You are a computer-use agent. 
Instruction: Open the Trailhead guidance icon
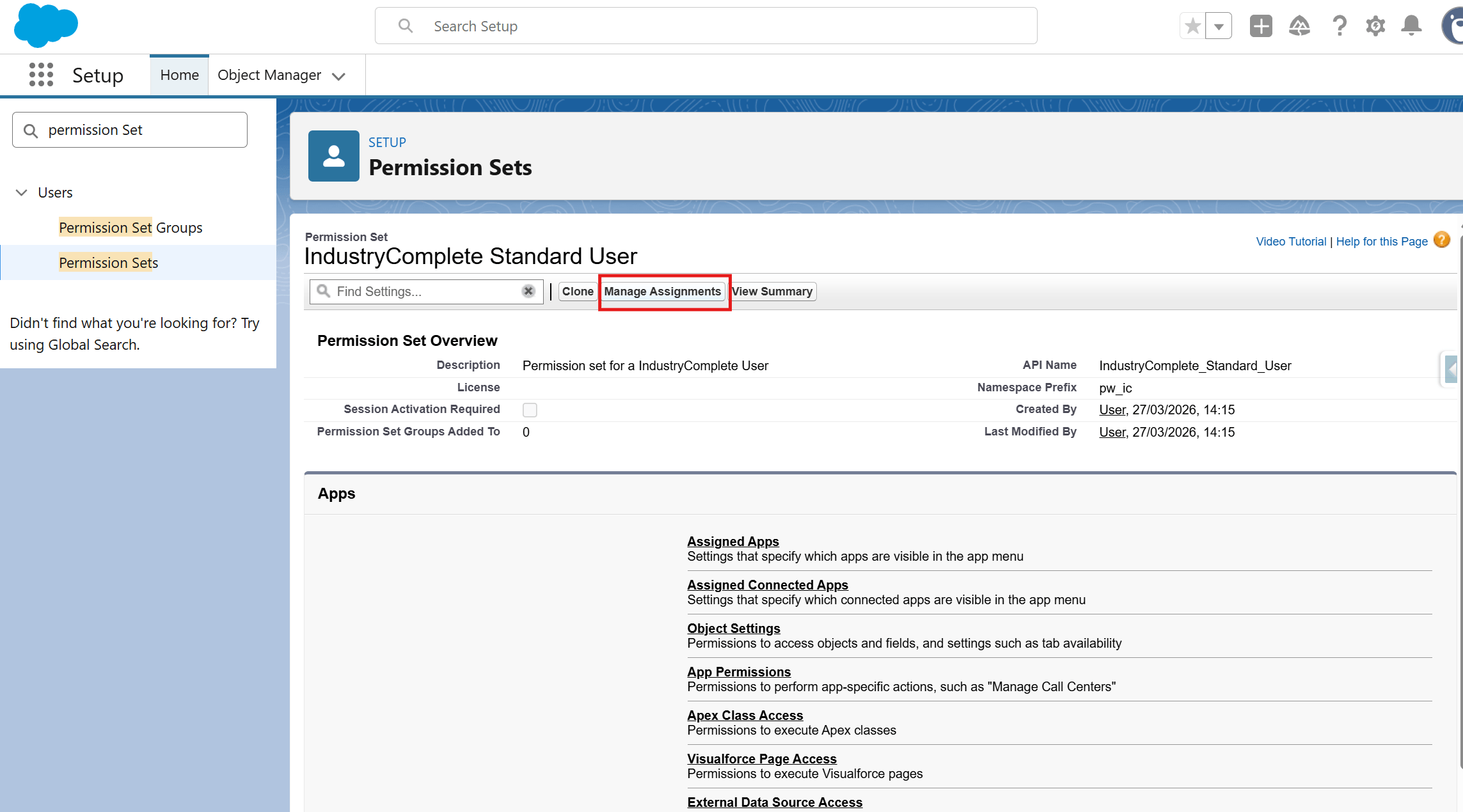click(x=1299, y=26)
